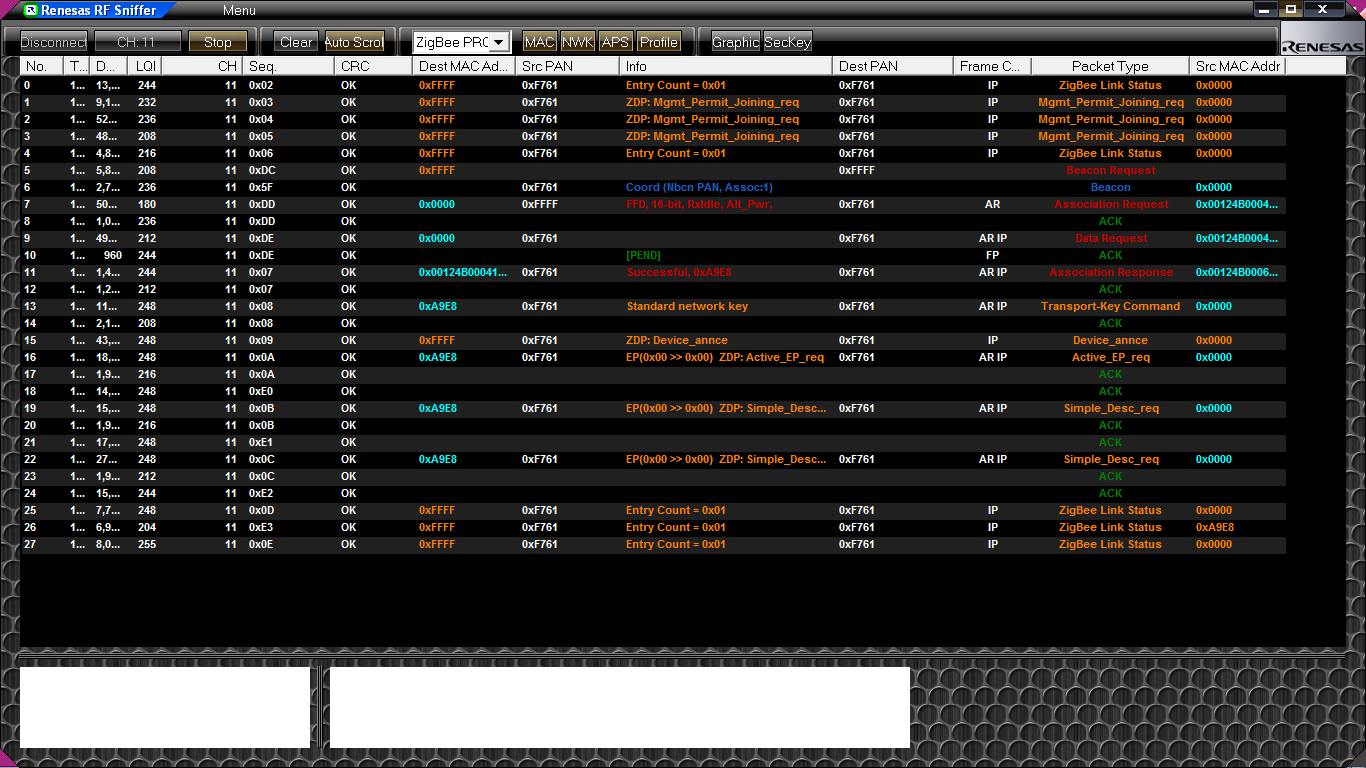Click the Packet Type column header
Viewport: 1366px width, 768px height.
click(1110, 66)
